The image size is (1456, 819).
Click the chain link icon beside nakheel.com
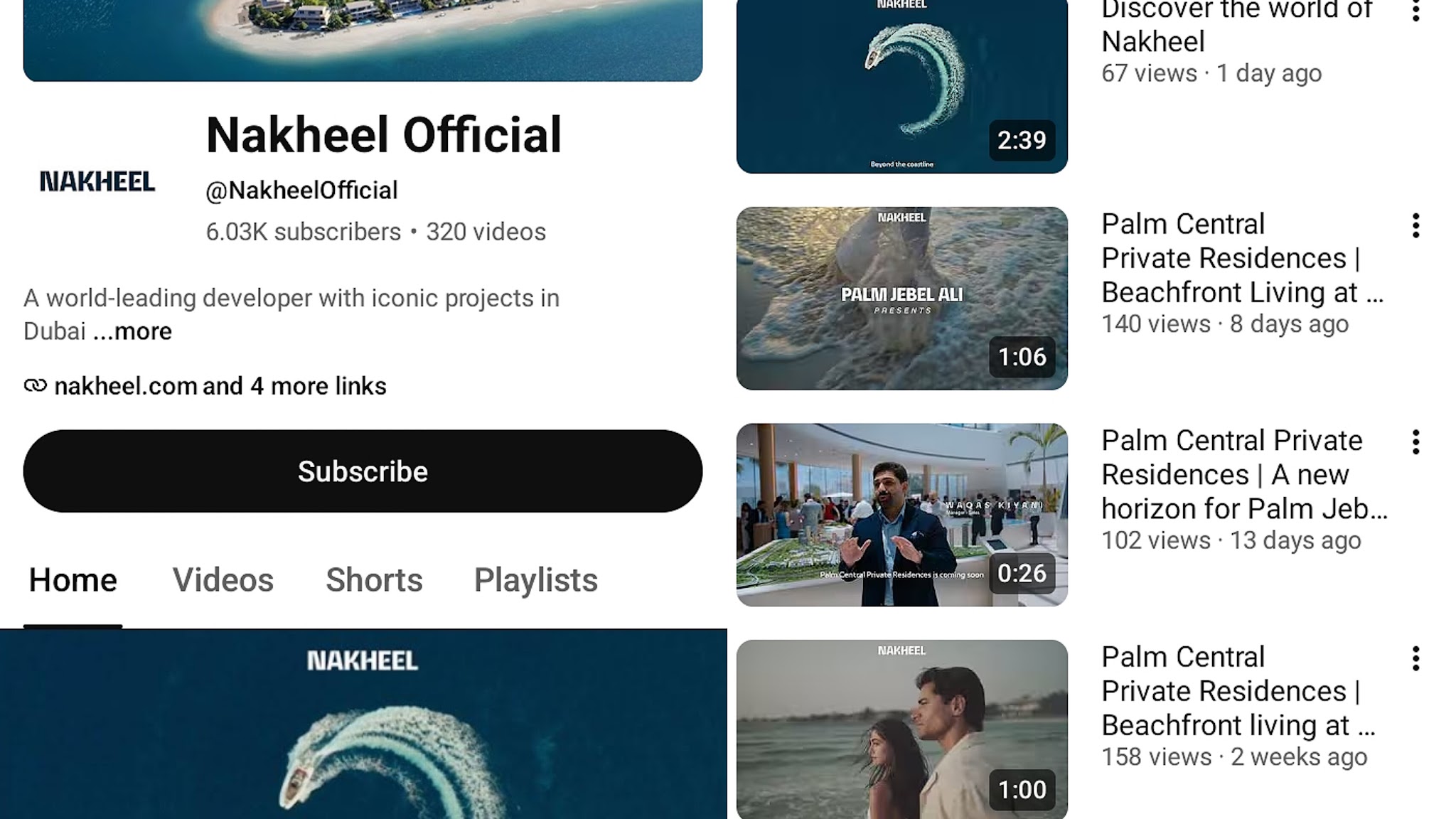[36, 385]
